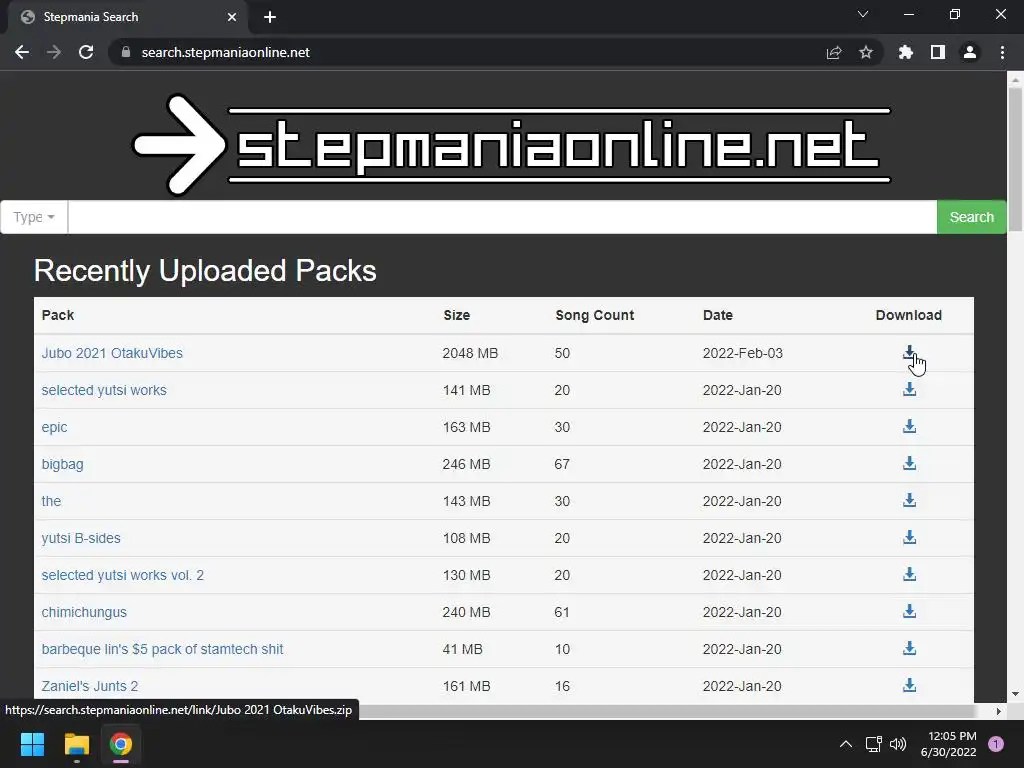Viewport: 1024px width, 768px height.
Task: Open the network status tray icon
Action: coord(873,744)
